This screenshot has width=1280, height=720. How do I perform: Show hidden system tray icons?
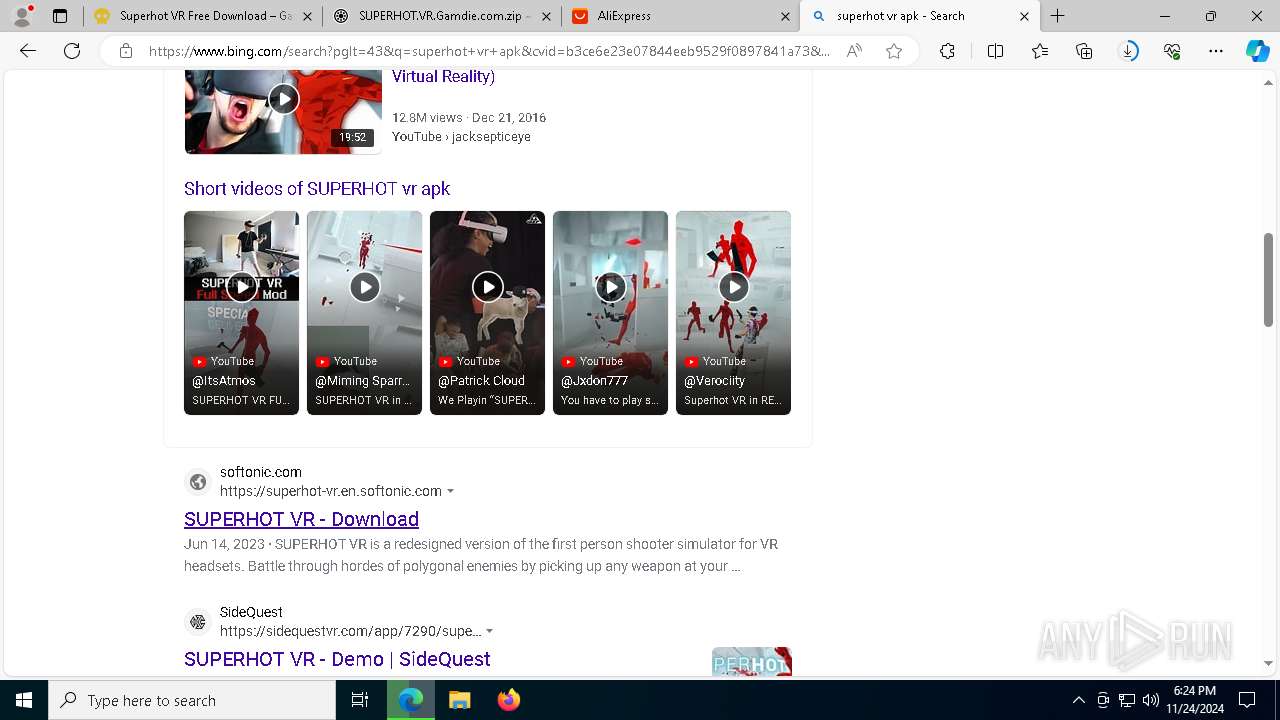click(x=1078, y=700)
